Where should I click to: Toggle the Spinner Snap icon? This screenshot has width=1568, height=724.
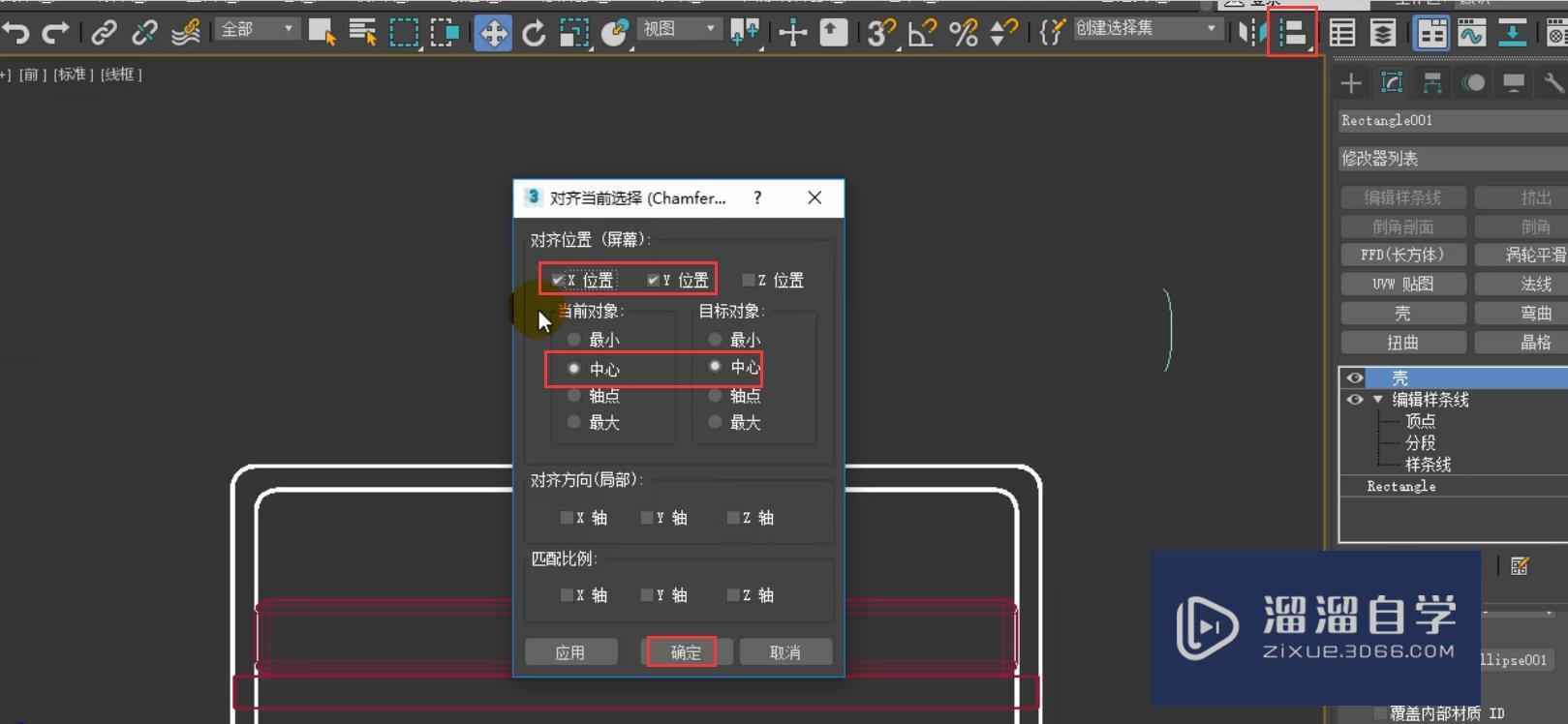[x=1003, y=33]
